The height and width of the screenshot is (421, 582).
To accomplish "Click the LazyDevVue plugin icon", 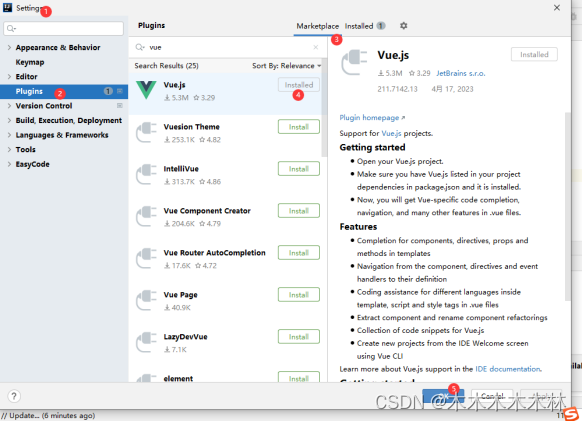I will coord(146,342).
